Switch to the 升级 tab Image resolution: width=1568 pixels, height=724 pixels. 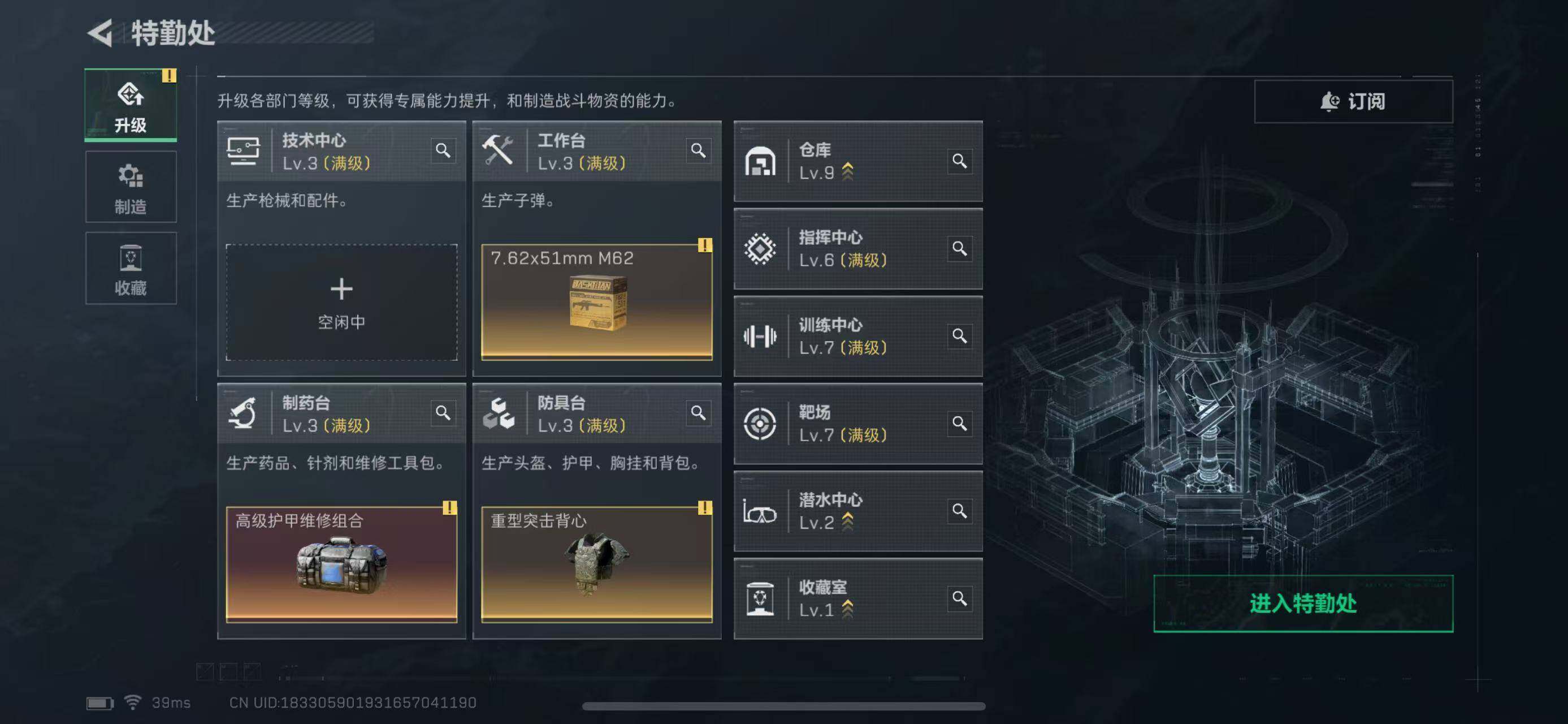pyautogui.click(x=131, y=105)
